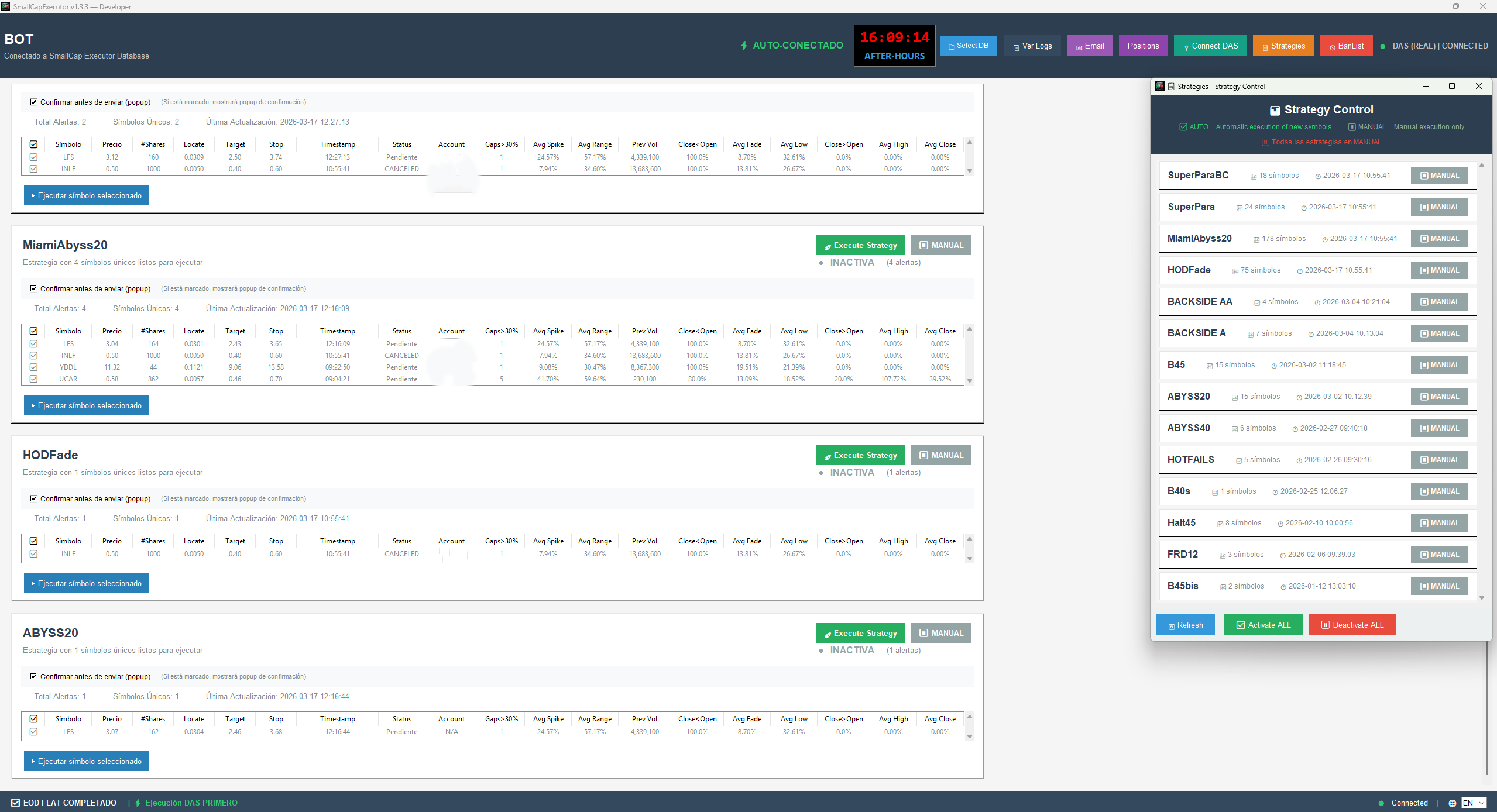The height and width of the screenshot is (812, 1497).
Task: Sort MiamiAbyss20 table by Timestamp column
Action: pos(338,331)
